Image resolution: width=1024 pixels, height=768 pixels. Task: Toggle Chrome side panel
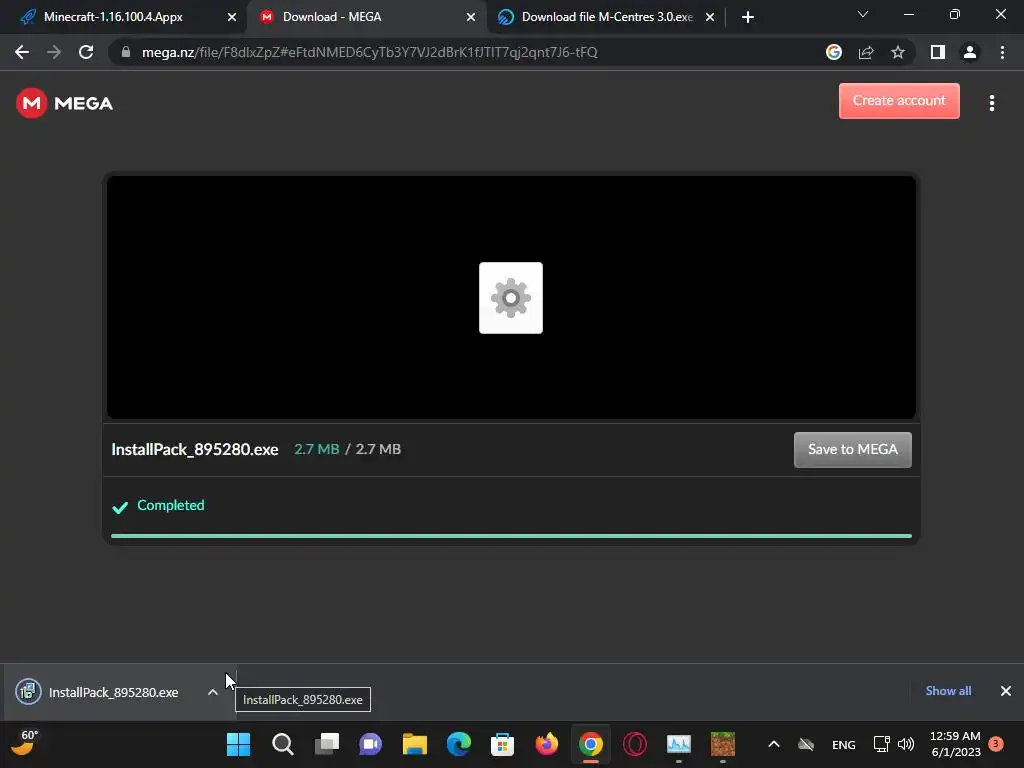tap(937, 52)
